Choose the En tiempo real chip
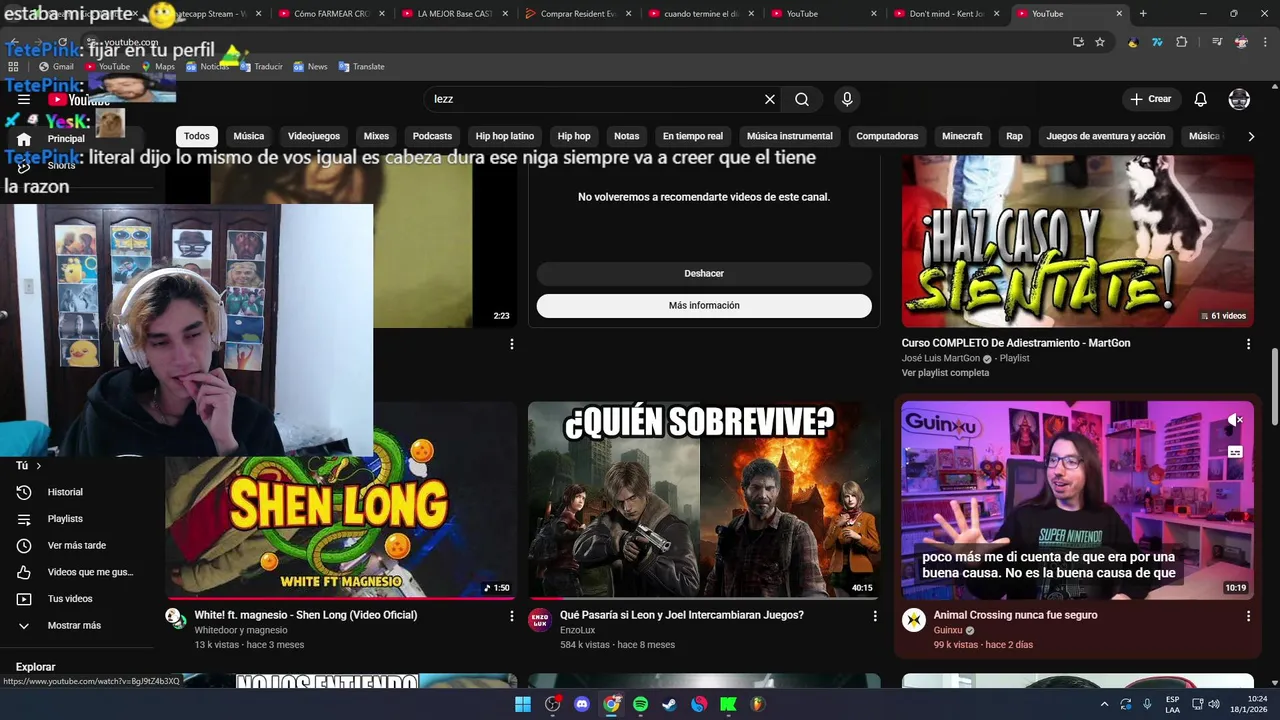The width and height of the screenshot is (1280, 720). tap(693, 136)
